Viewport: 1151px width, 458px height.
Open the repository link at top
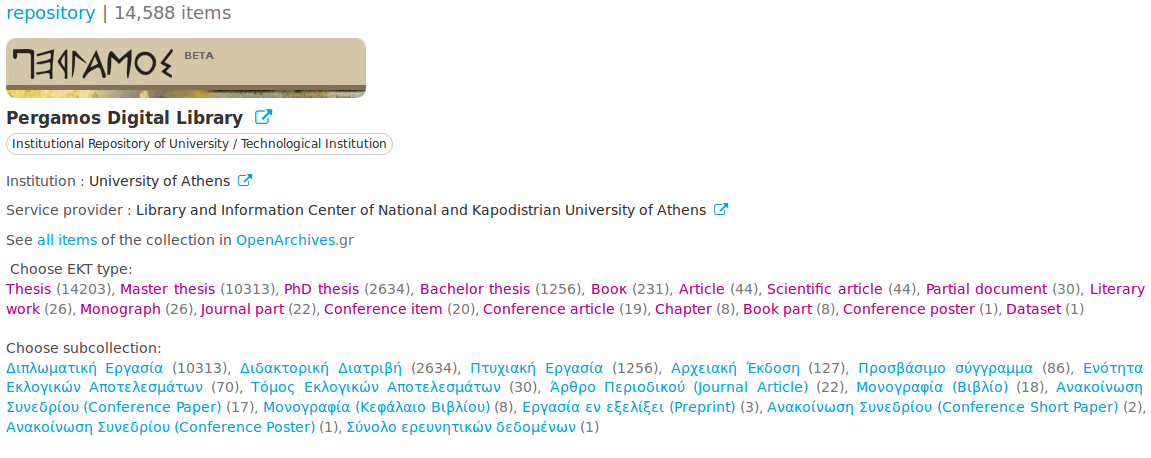51,13
